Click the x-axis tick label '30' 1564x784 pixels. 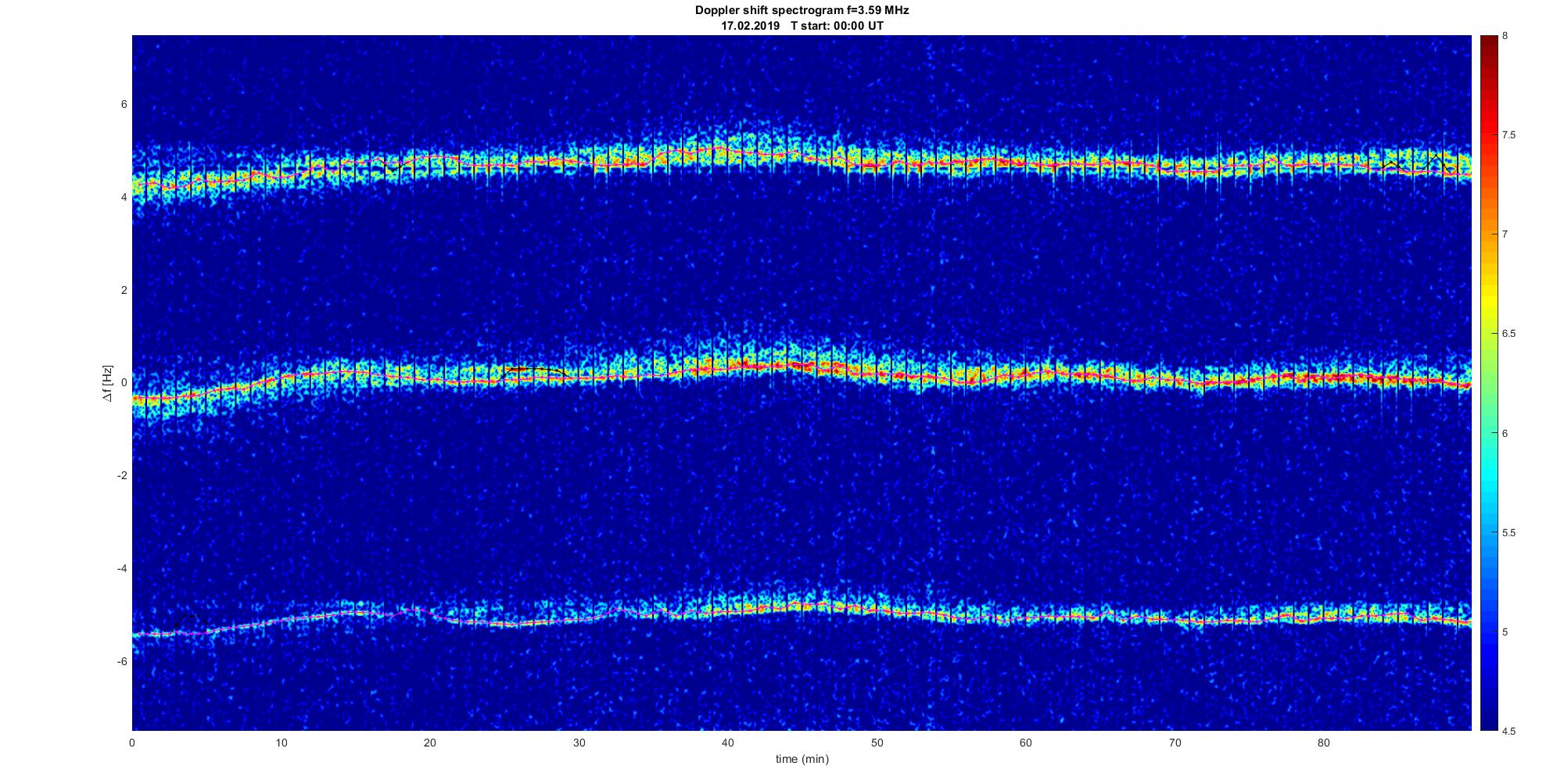tap(579, 743)
